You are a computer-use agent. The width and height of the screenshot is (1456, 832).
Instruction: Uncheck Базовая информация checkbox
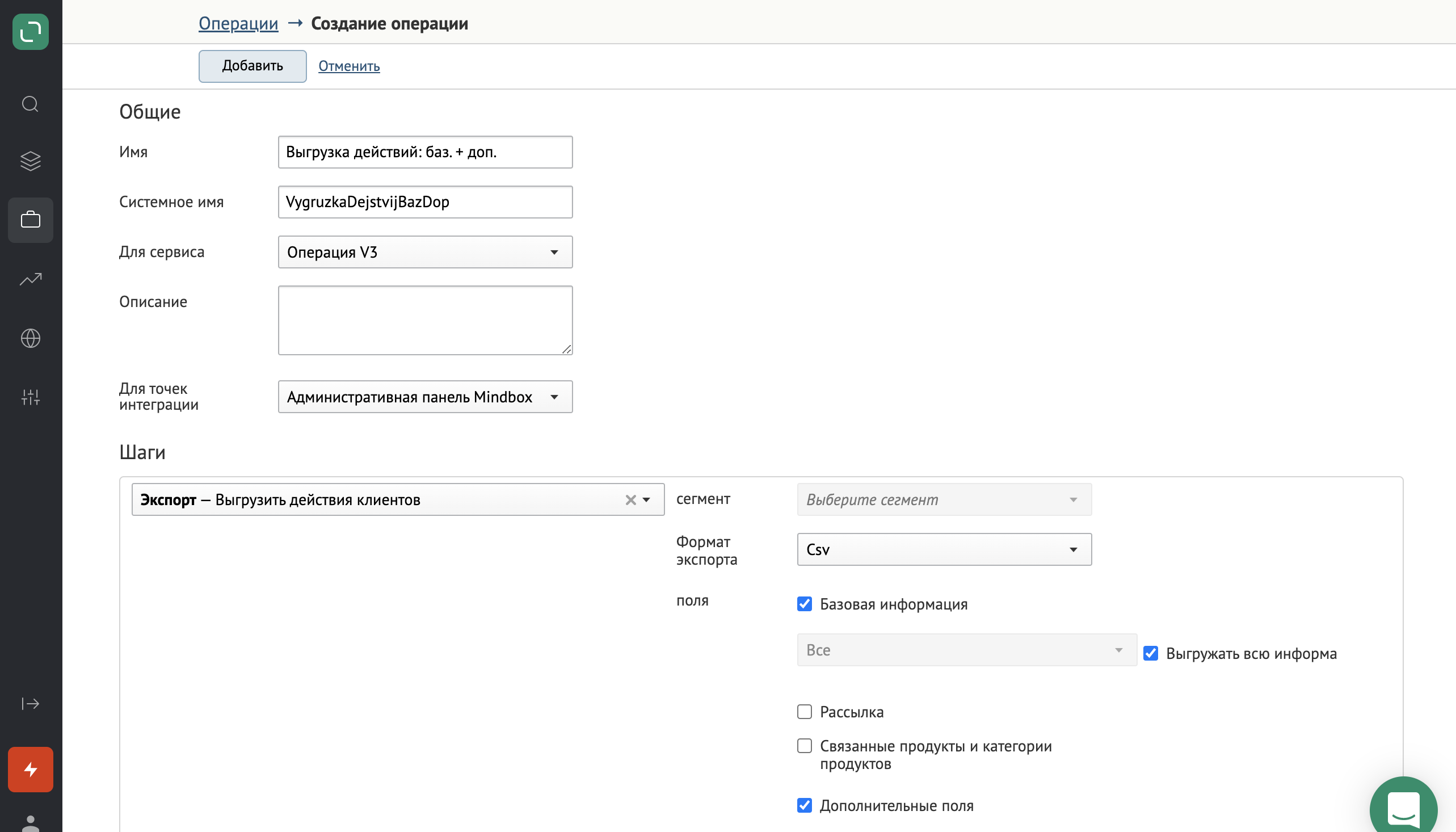[804, 604]
